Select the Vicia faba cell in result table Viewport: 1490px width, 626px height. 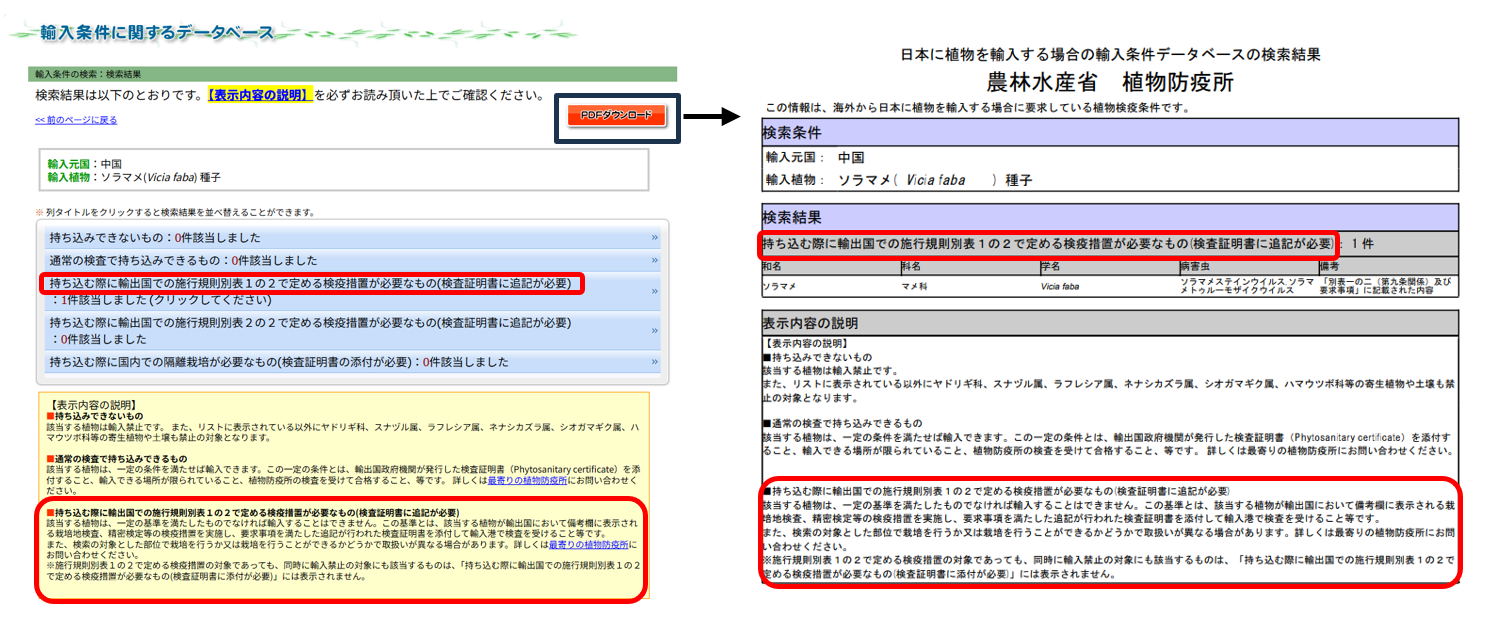point(1061,285)
